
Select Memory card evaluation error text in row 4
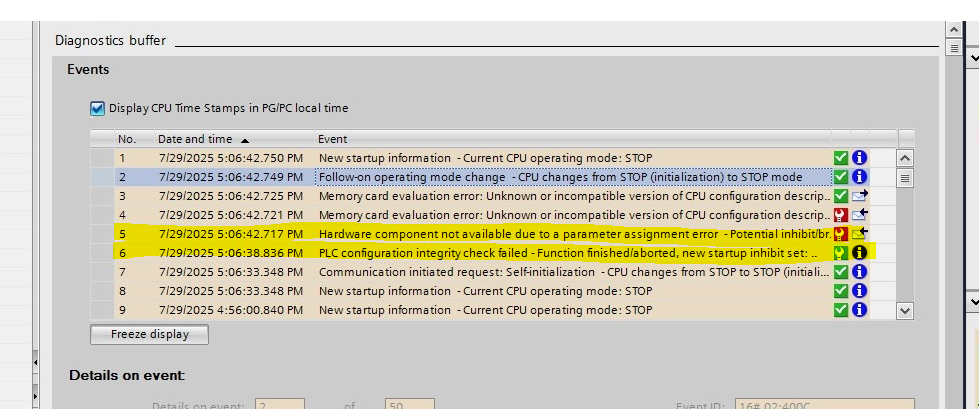574,215
